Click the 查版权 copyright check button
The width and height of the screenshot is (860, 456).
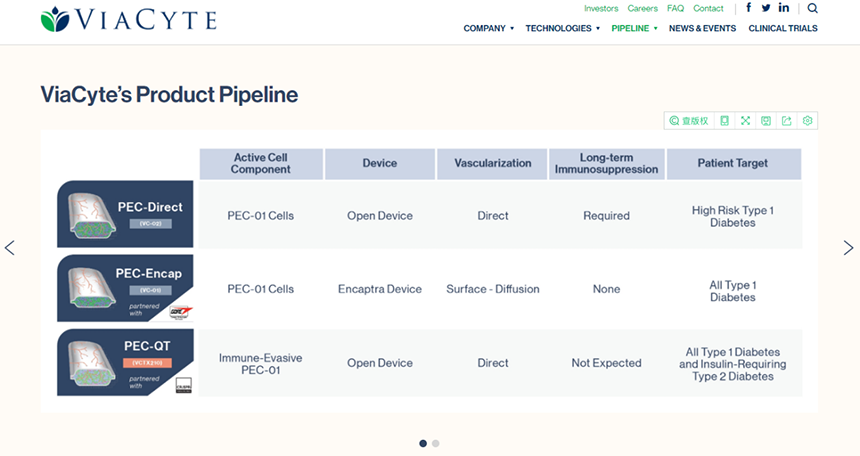[689, 121]
